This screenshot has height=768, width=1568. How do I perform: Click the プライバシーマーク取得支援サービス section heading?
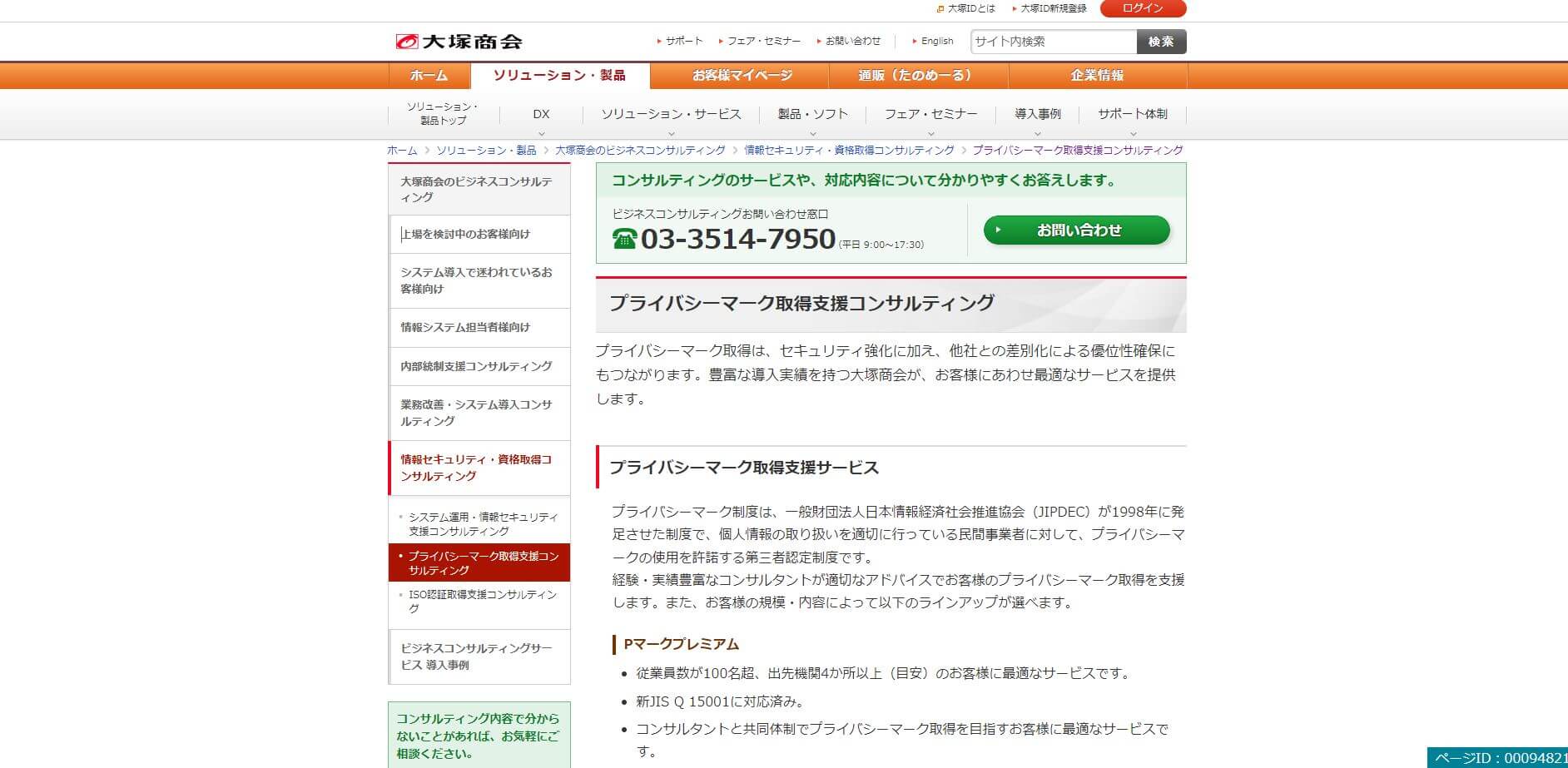(x=744, y=468)
